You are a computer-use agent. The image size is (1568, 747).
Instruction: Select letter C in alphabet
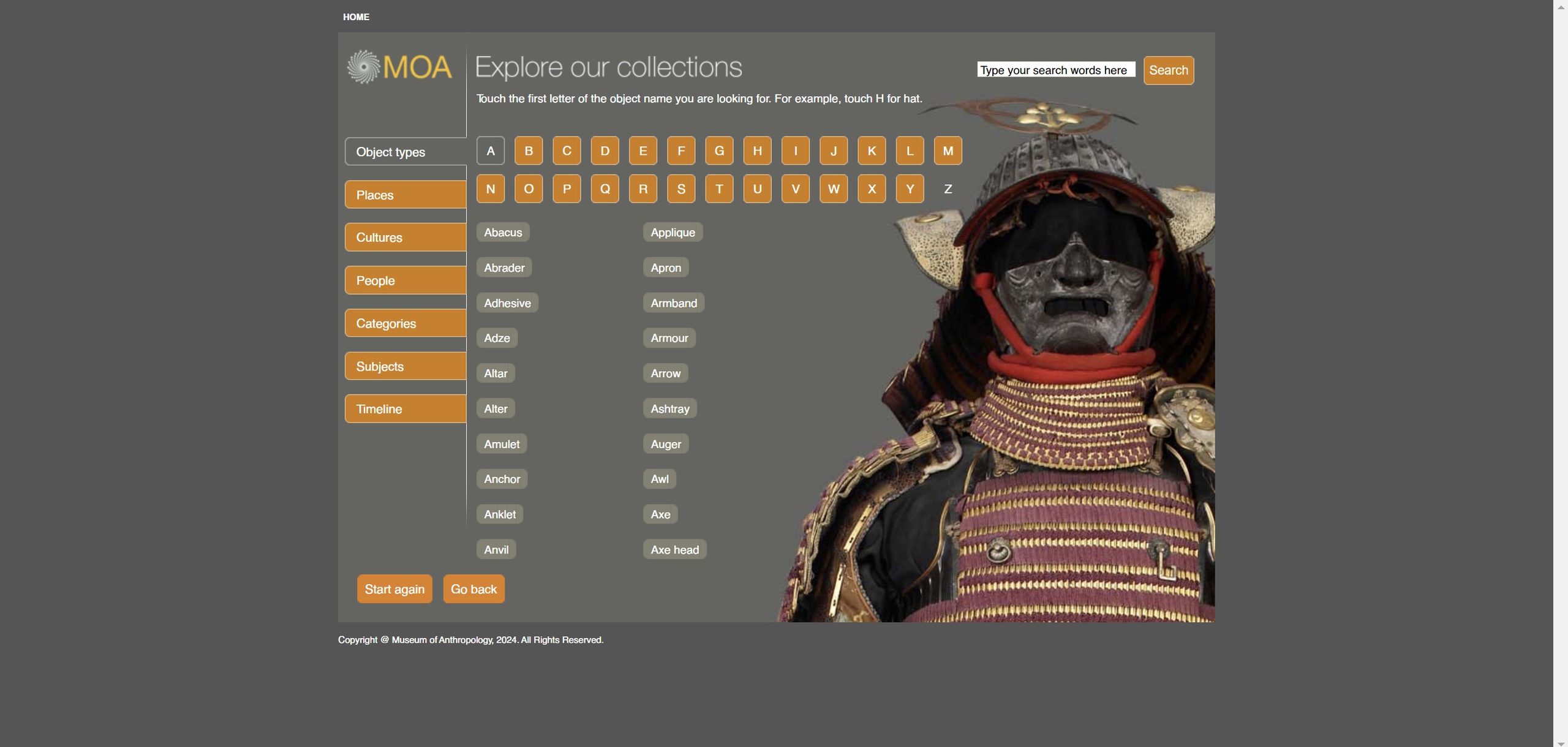click(x=567, y=151)
